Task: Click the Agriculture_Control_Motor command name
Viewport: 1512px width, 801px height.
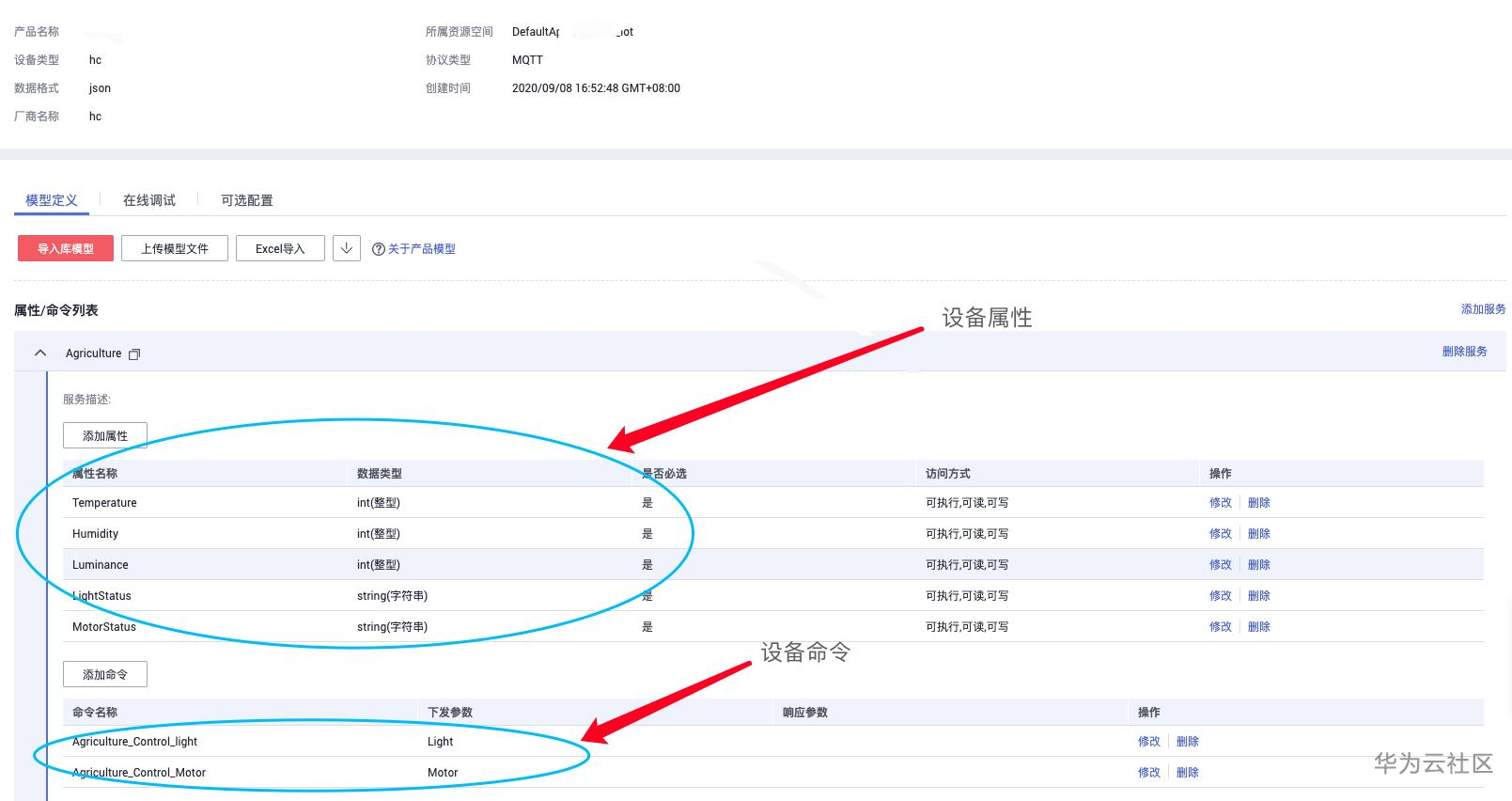Action: point(139,773)
